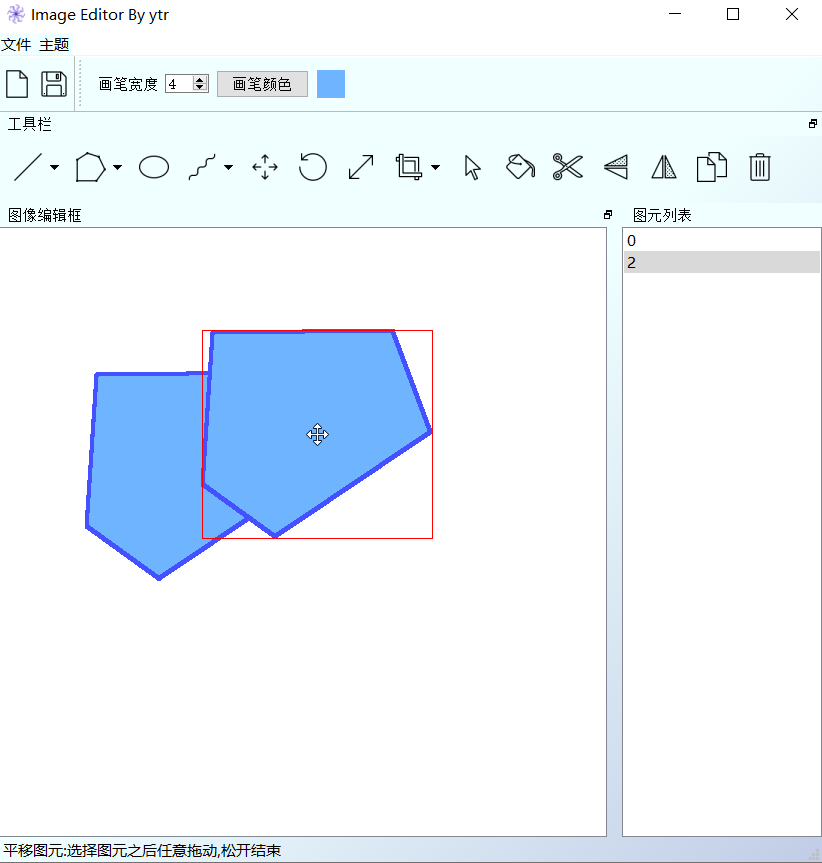Select the crop/clip tool
The height and width of the screenshot is (863, 822).
coord(409,167)
